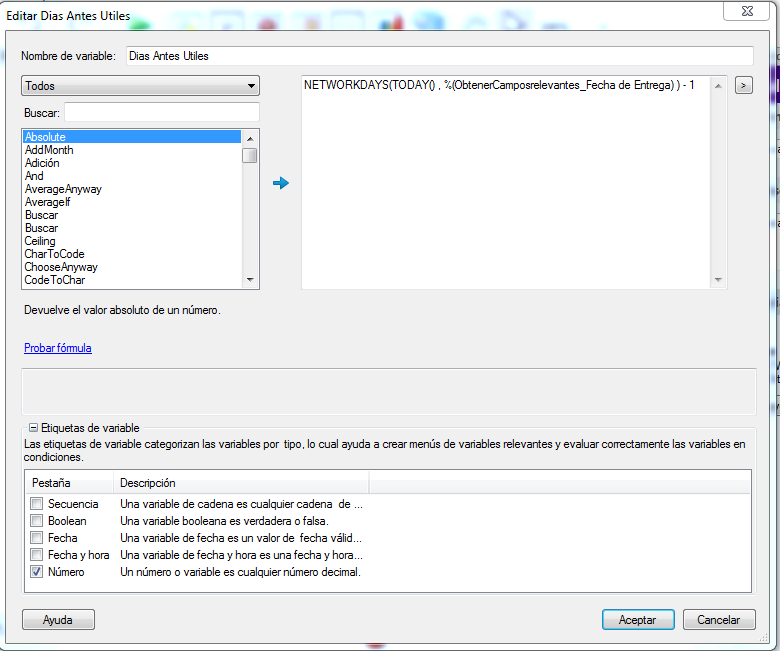
Task: Select AverageIf in the function list
Action: coord(132,202)
